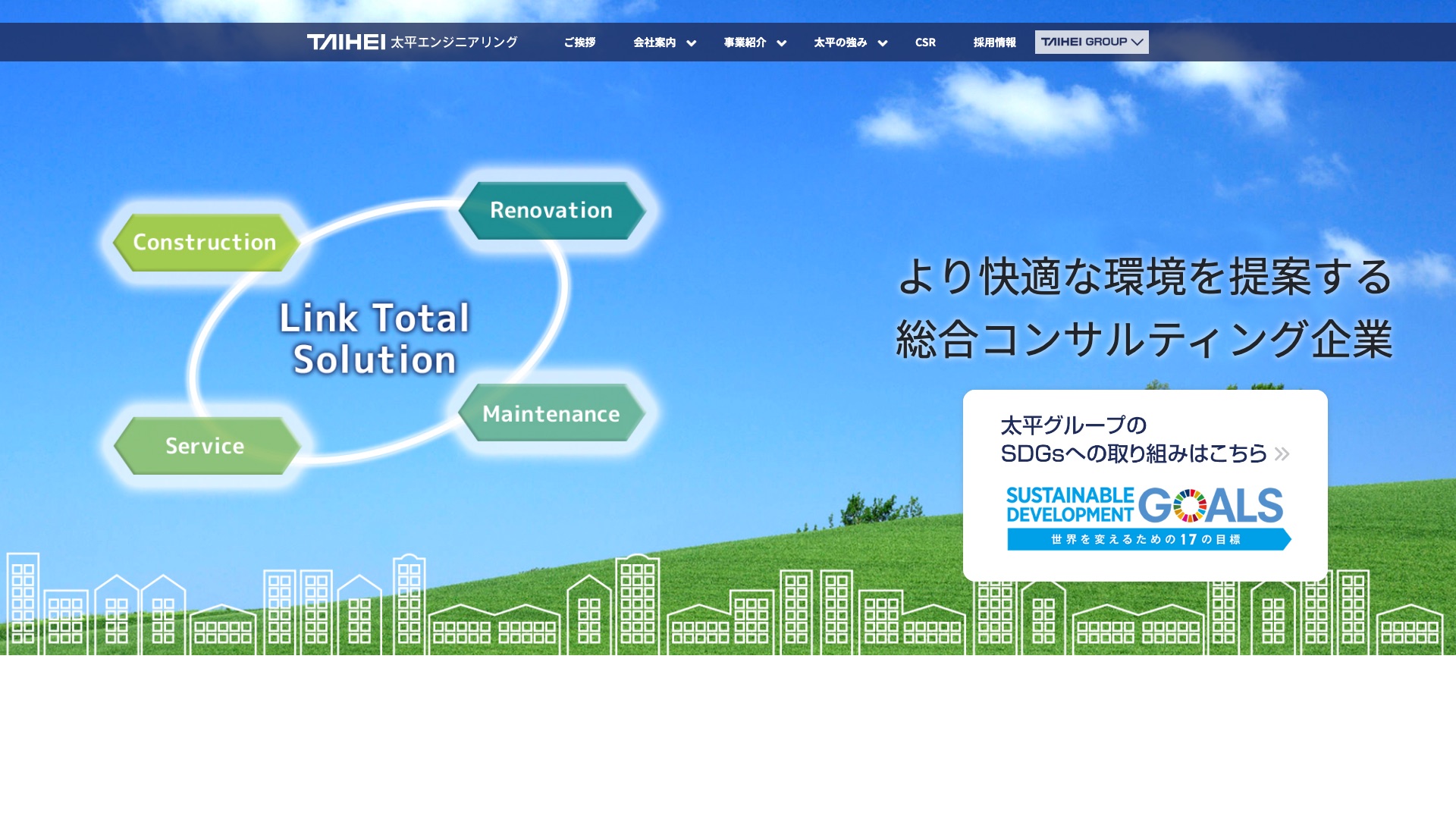The width and height of the screenshot is (1456, 819).
Task: Go to the CSR page
Action: coord(925,42)
